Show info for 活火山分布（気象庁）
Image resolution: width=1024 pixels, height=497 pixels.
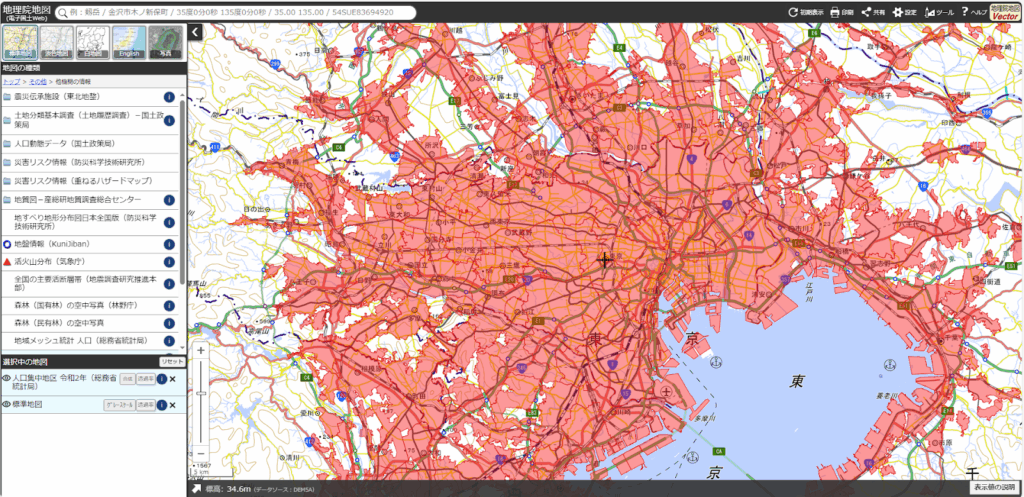click(x=169, y=262)
